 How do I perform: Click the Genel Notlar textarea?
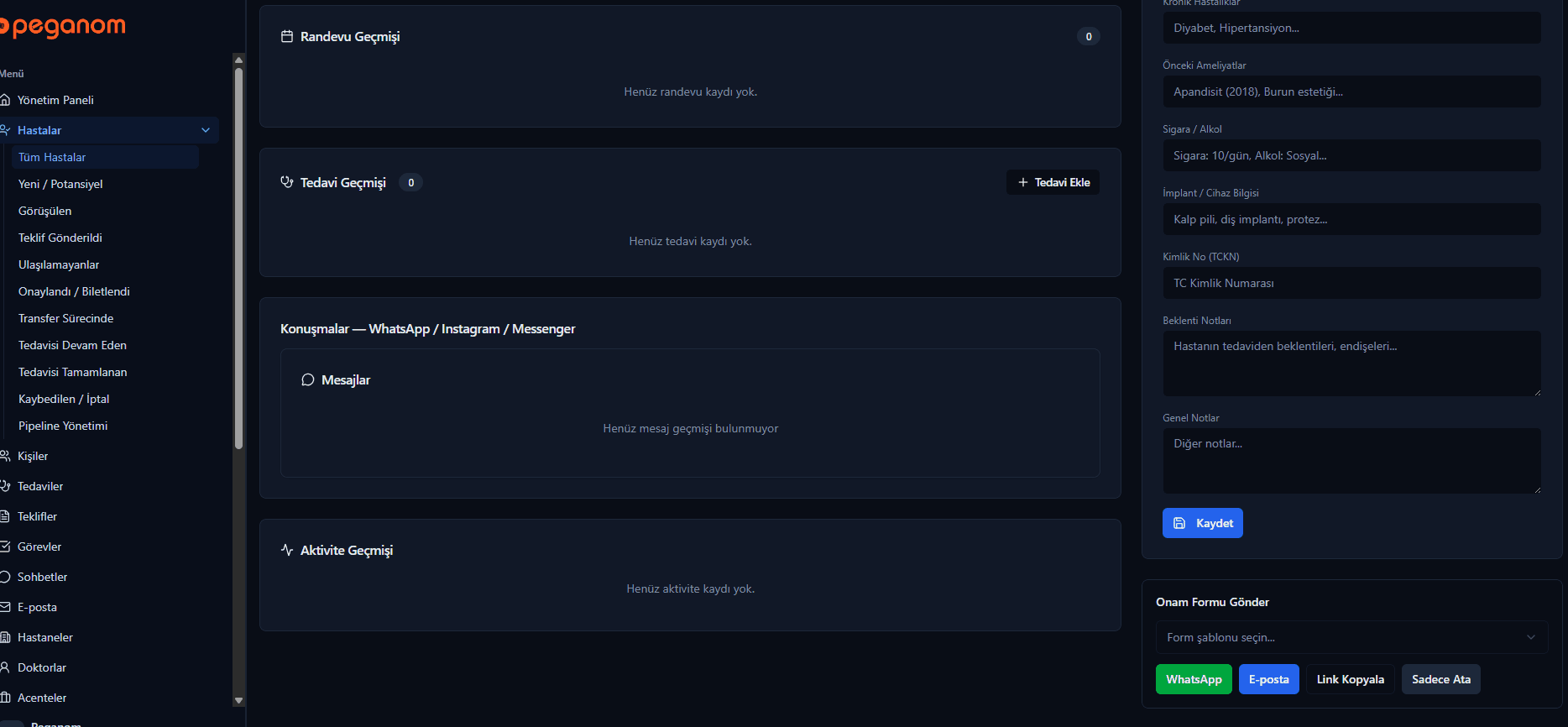(x=1351, y=461)
